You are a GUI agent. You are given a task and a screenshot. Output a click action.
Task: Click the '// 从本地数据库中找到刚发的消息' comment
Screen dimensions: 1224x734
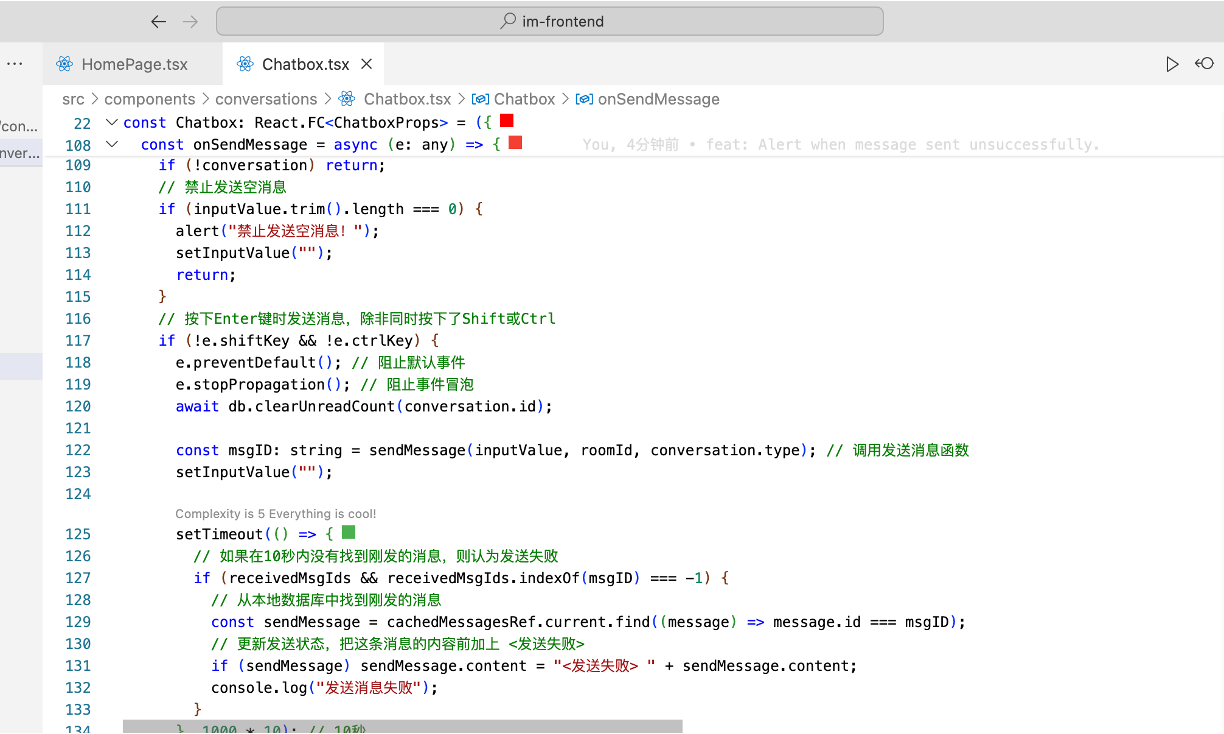coord(326,601)
